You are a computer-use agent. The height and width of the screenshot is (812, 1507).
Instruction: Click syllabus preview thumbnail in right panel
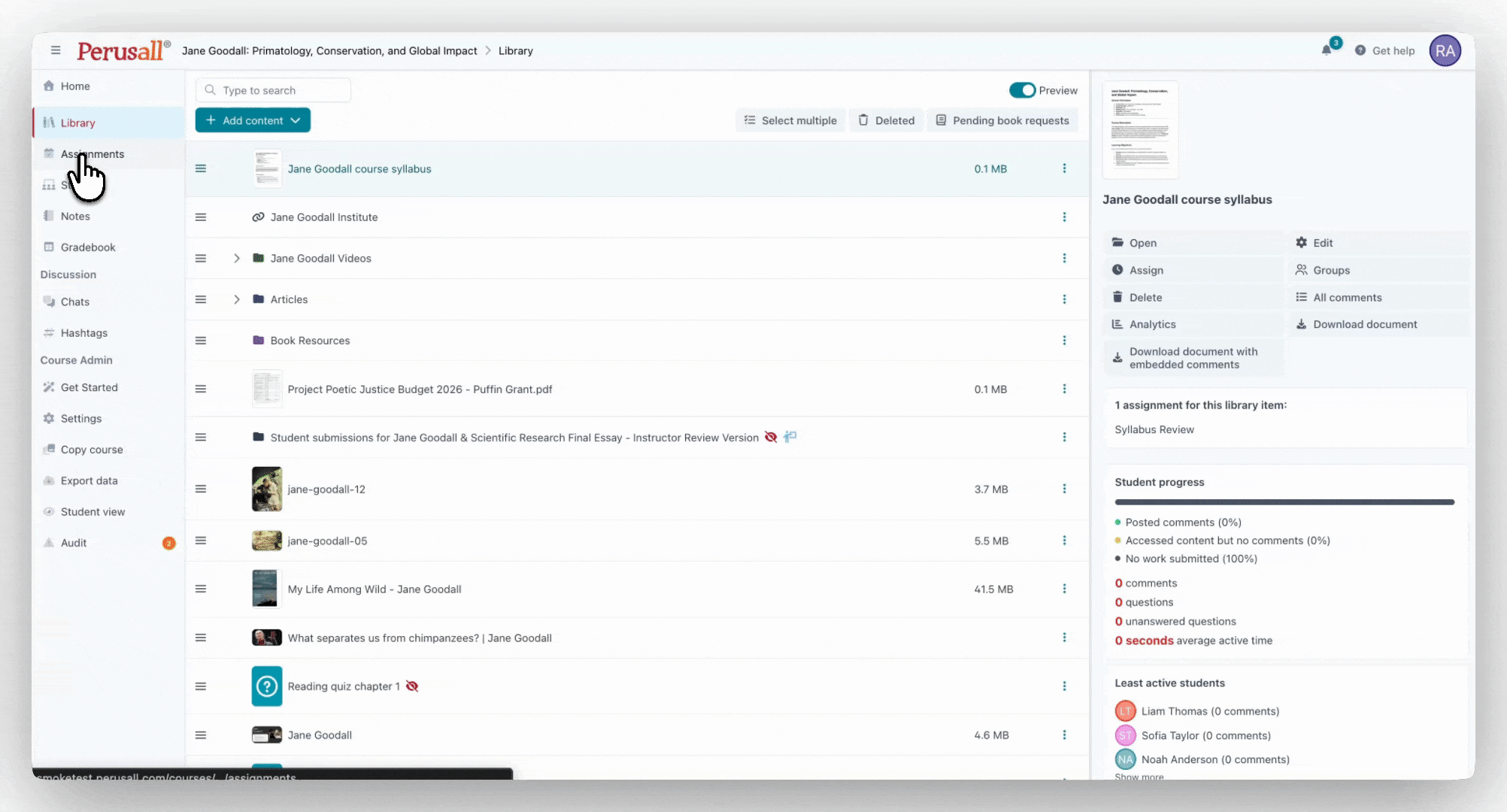[x=1140, y=130]
